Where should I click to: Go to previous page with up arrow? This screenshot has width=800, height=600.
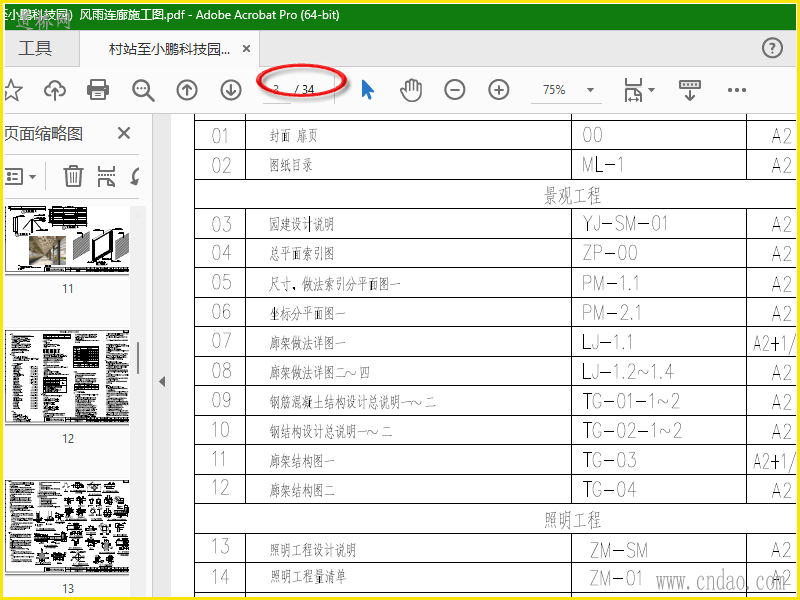187,90
